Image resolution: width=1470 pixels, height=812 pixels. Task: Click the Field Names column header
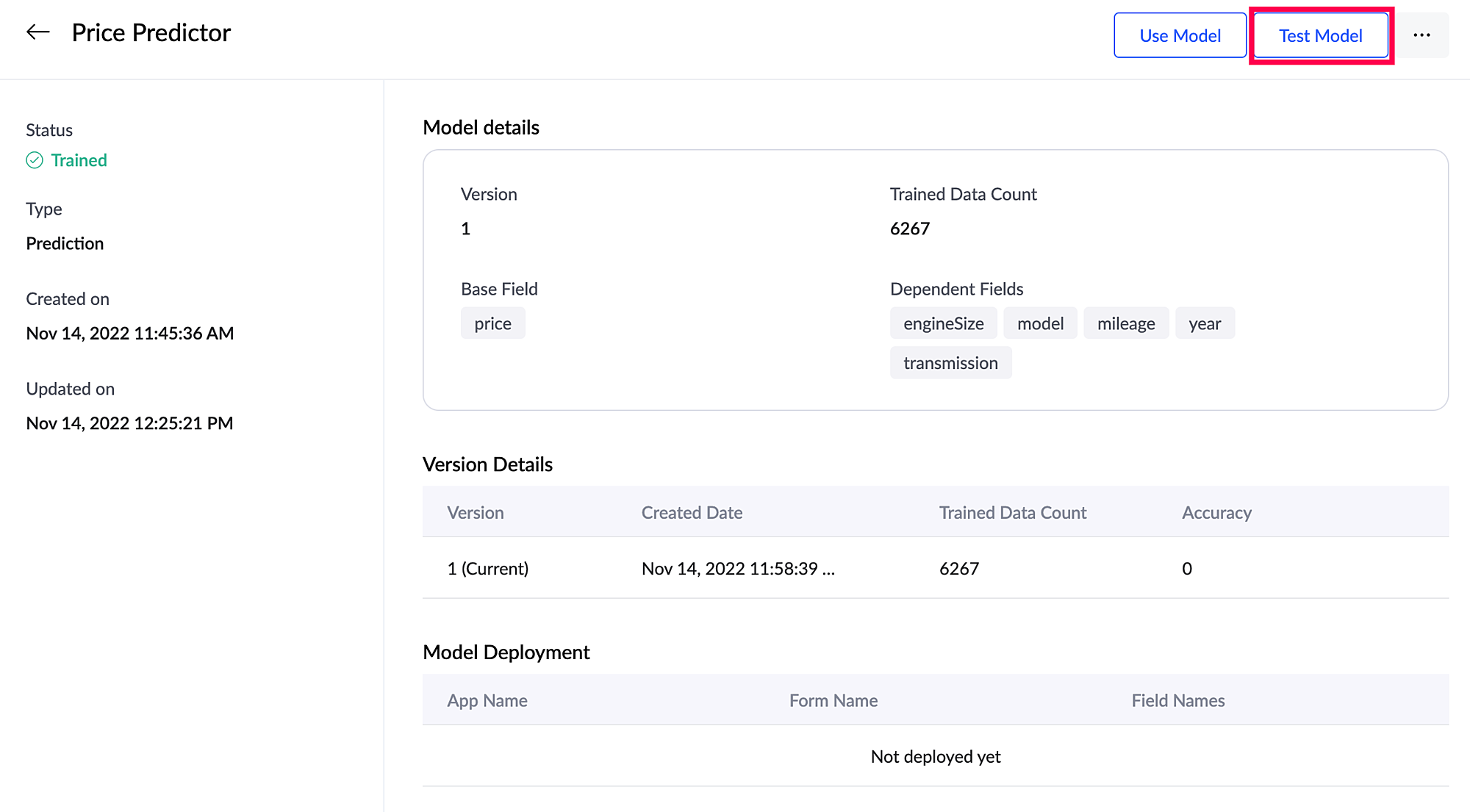tap(1177, 700)
